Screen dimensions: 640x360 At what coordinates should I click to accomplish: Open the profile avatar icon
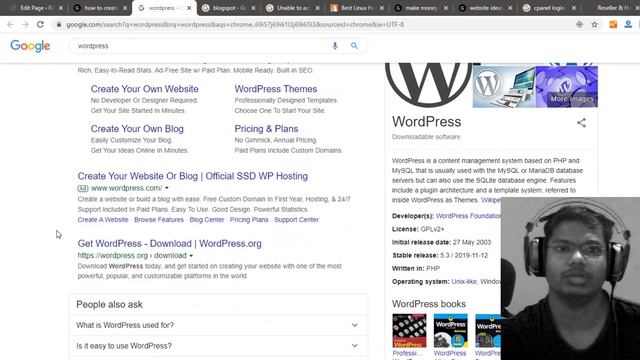[x=628, y=24]
